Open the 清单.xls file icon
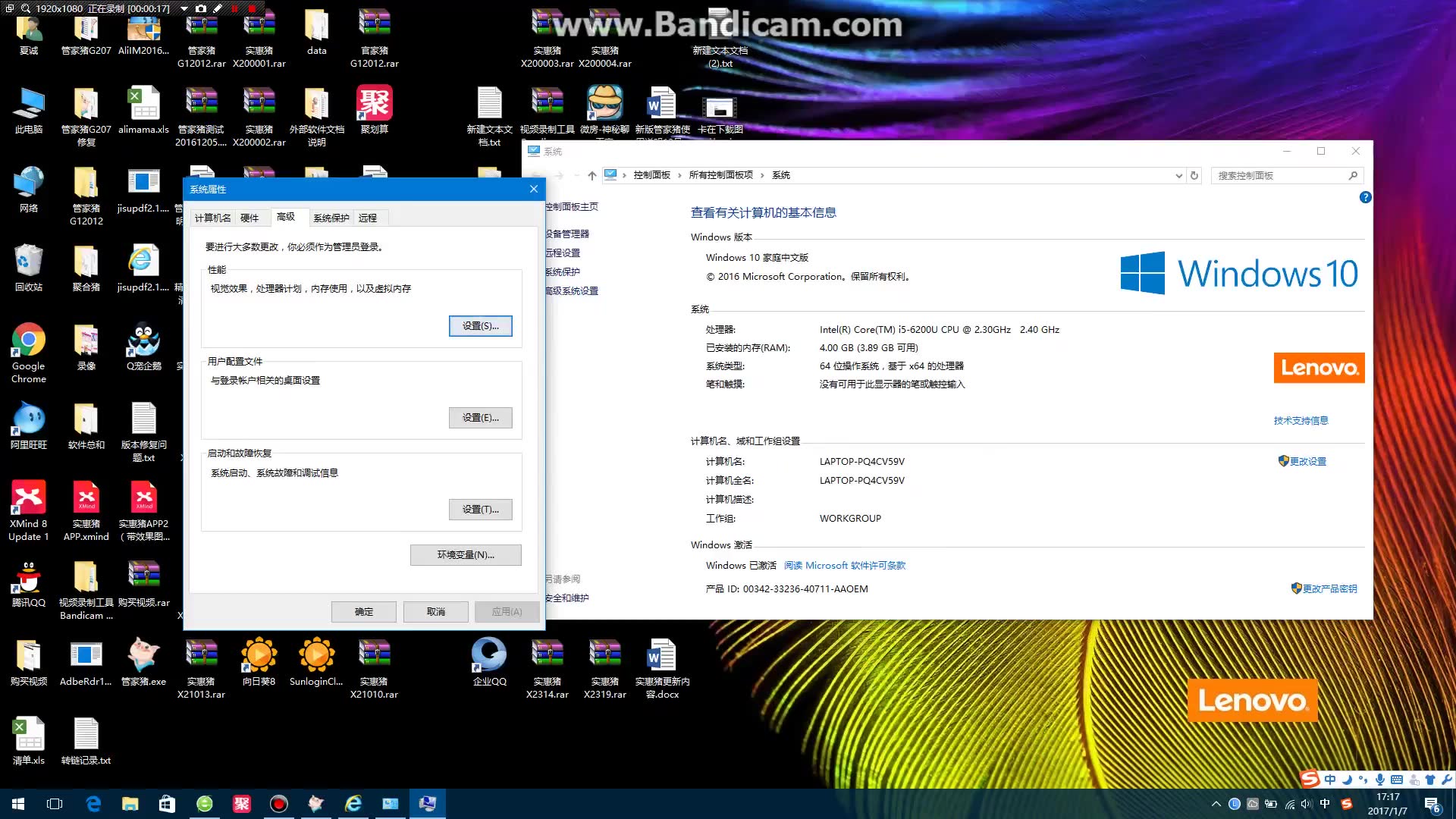This screenshot has width=1456, height=819. 28,741
